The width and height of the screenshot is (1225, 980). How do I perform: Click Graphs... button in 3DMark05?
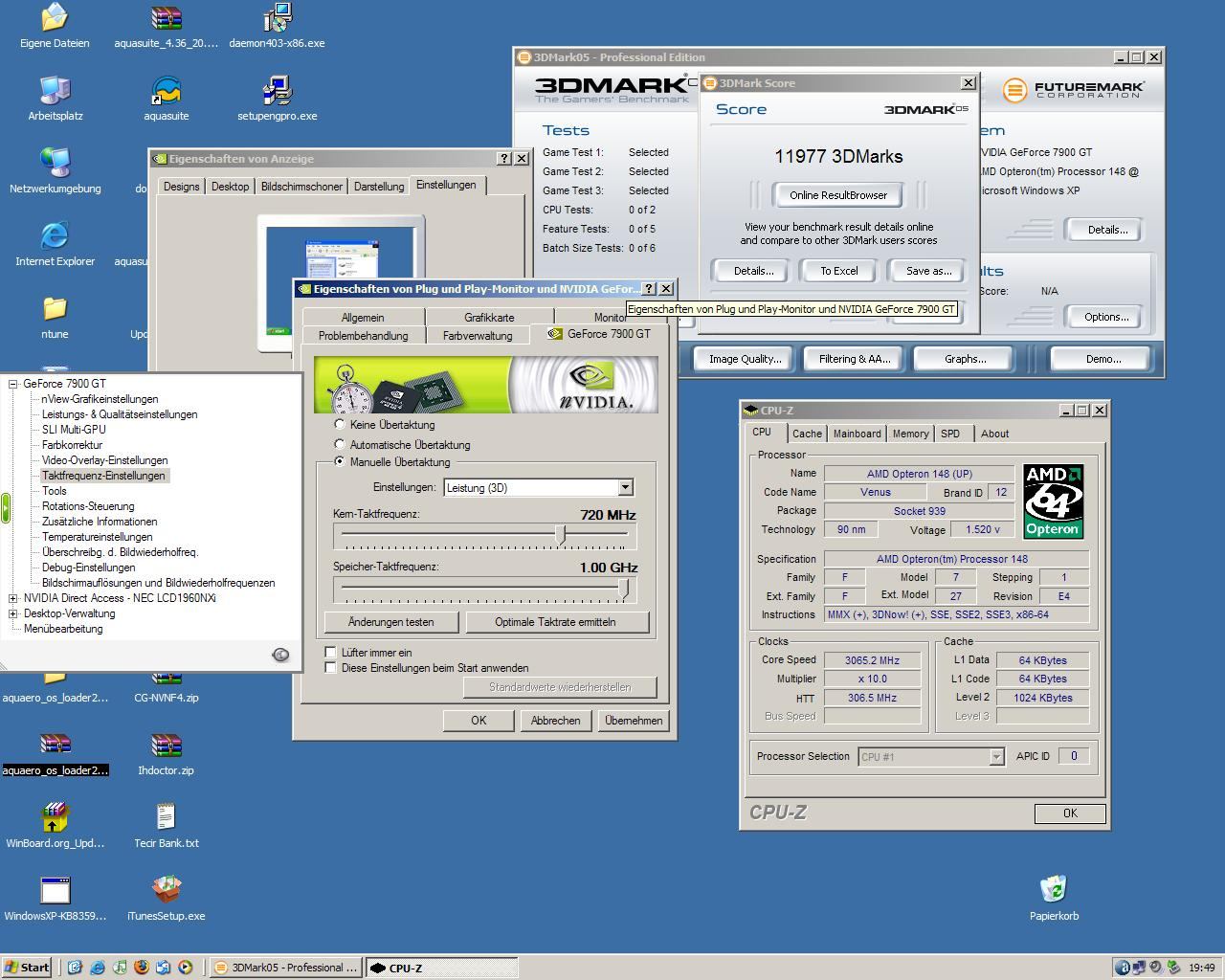[x=966, y=359]
